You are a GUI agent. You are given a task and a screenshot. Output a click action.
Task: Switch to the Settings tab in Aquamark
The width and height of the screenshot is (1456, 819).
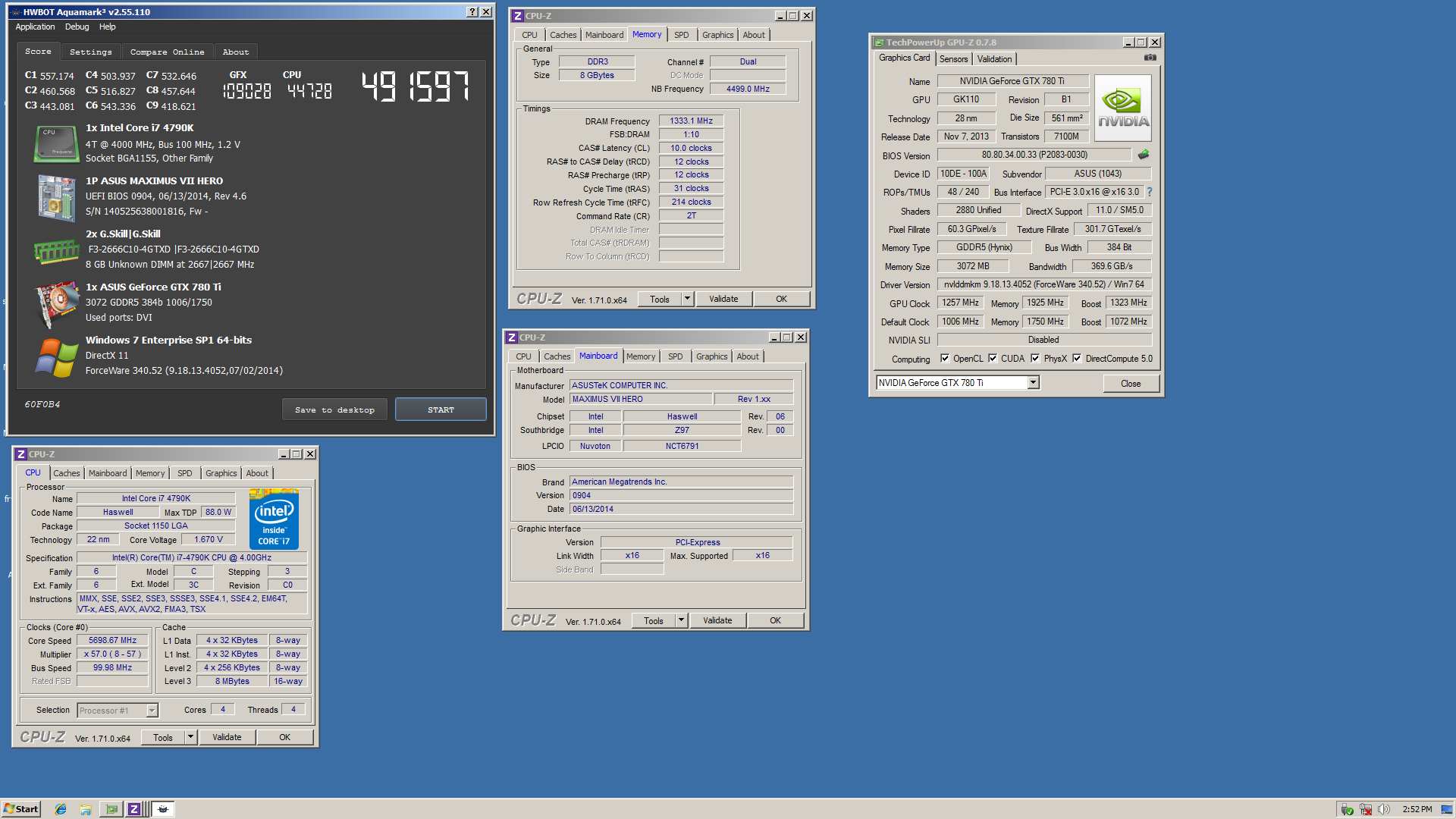click(90, 52)
